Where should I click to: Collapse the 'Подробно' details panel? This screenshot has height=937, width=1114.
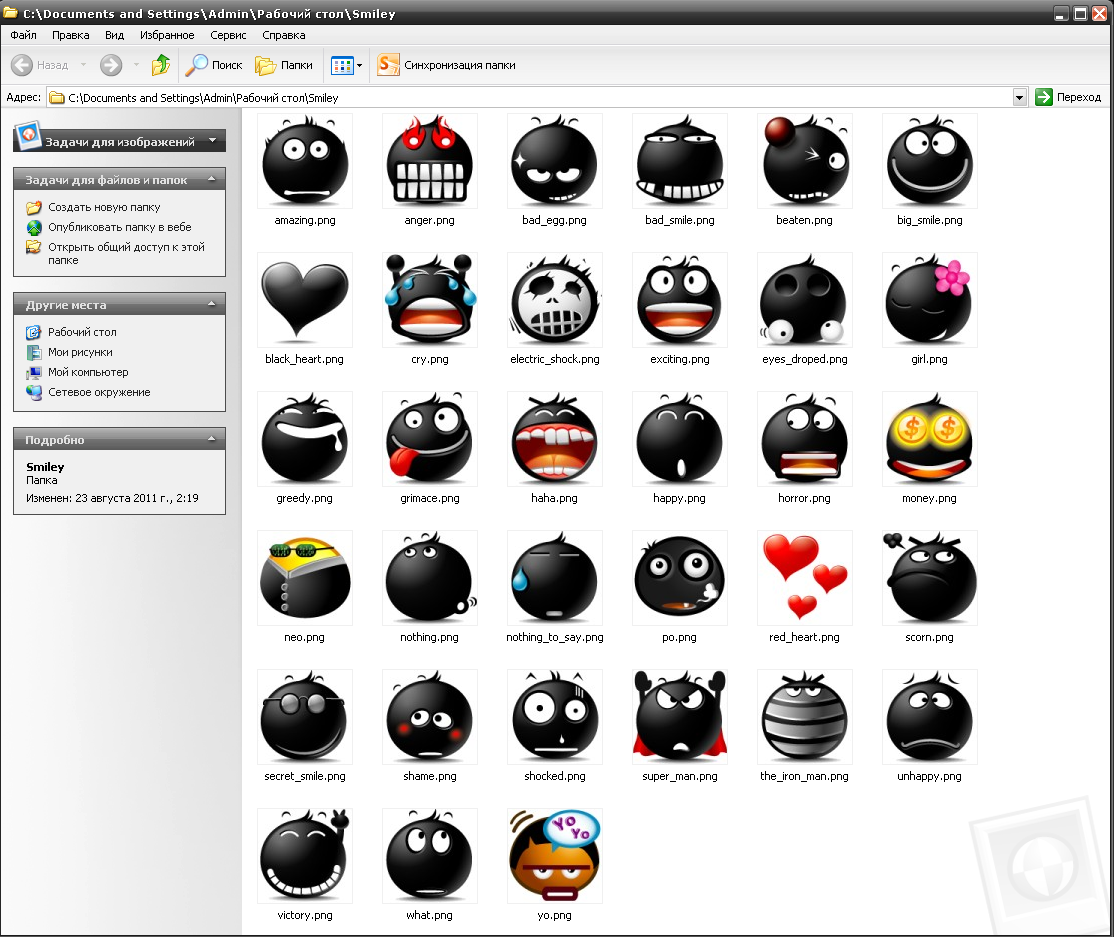(211, 439)
